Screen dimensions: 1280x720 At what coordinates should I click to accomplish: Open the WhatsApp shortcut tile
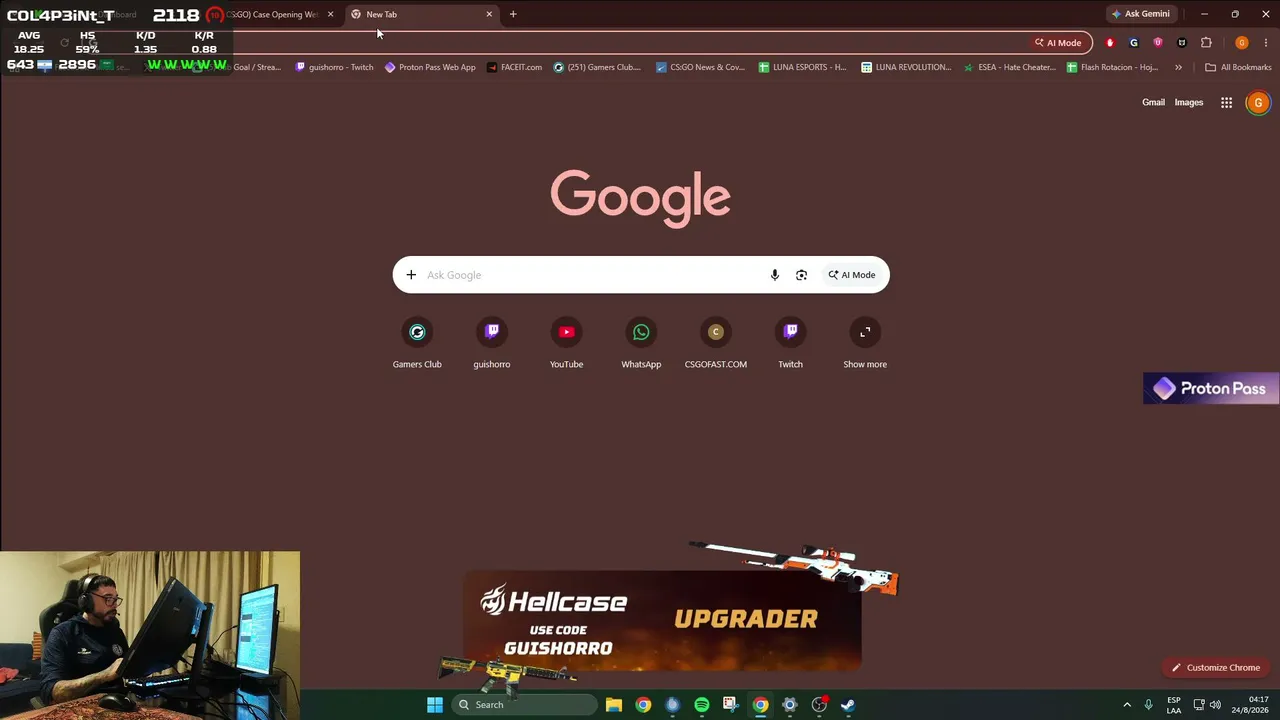click(641, 343)
